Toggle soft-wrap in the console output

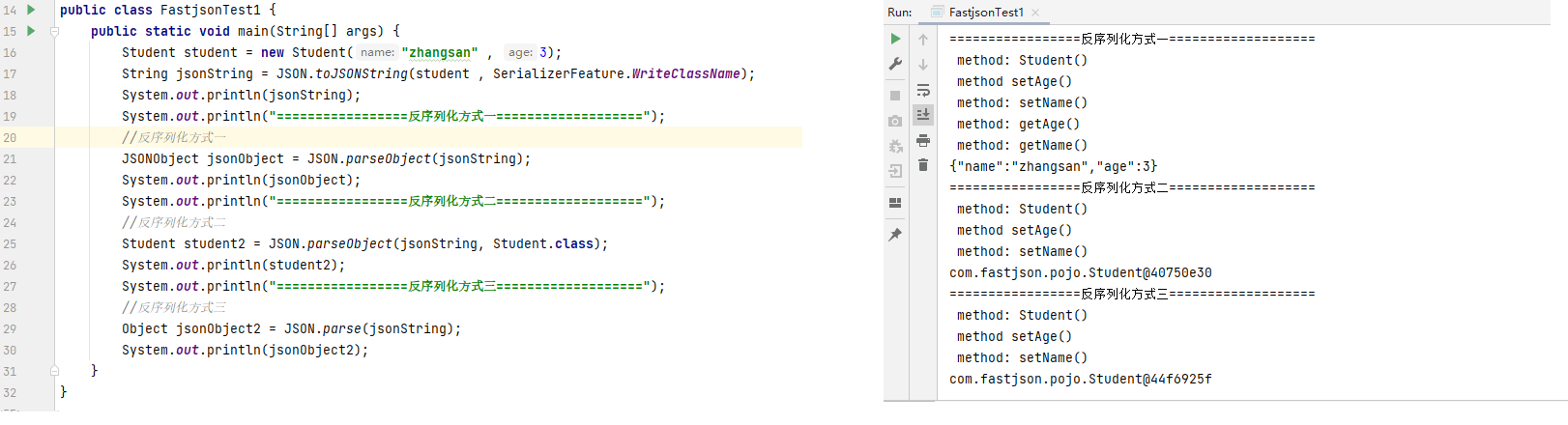(x=923, y=90)
